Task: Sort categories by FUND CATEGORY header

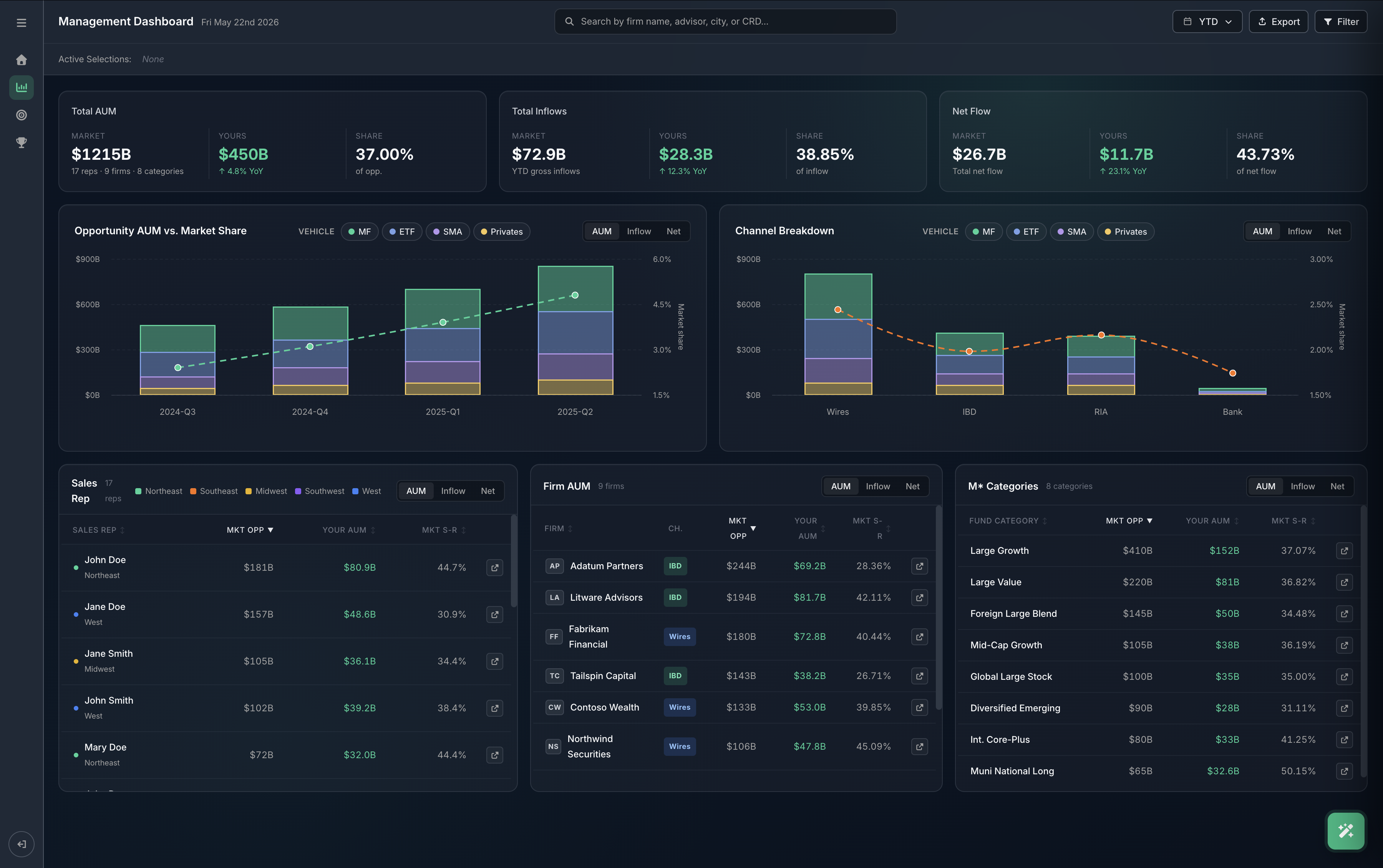Action: tap(1008, 521)
